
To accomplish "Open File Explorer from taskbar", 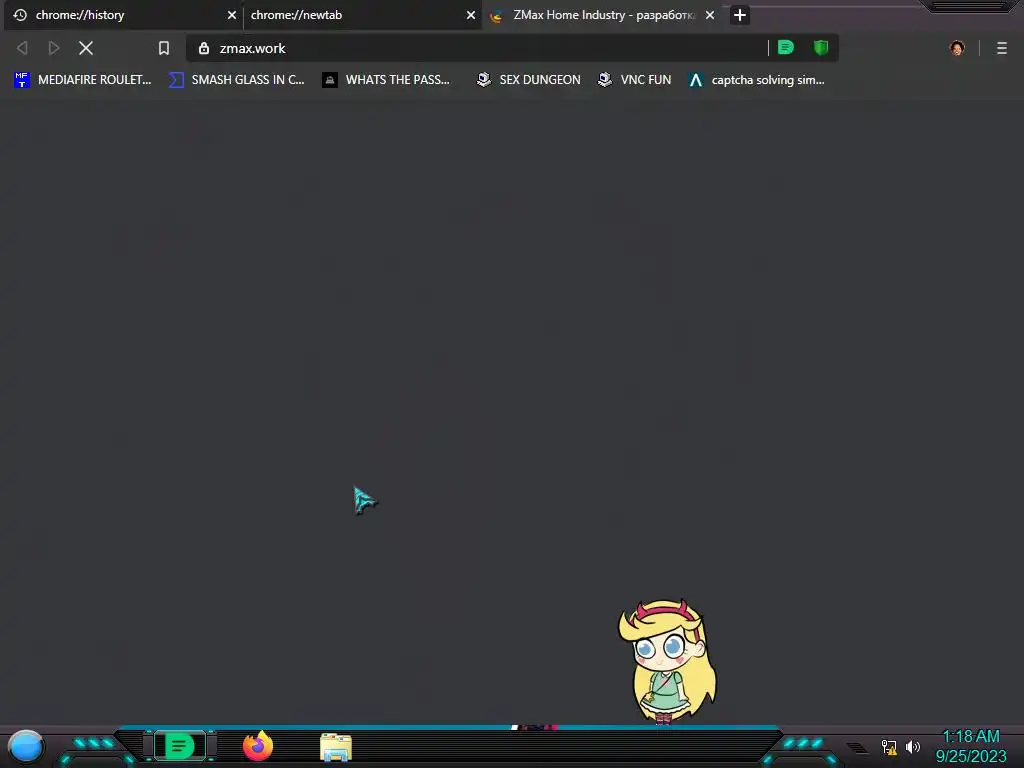I will [336, 747].
